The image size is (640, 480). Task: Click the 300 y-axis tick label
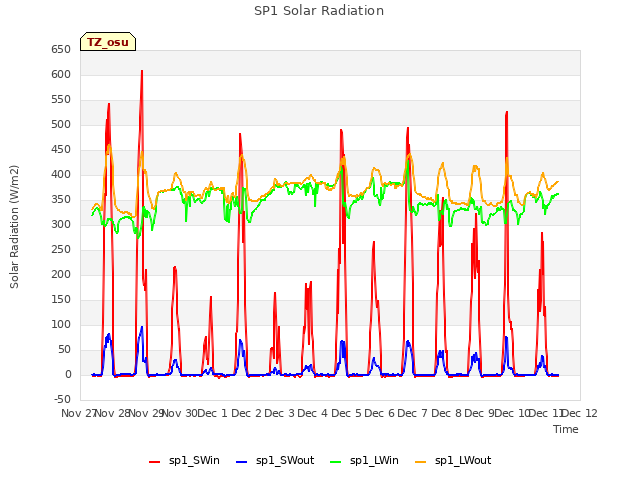[61, 224]
